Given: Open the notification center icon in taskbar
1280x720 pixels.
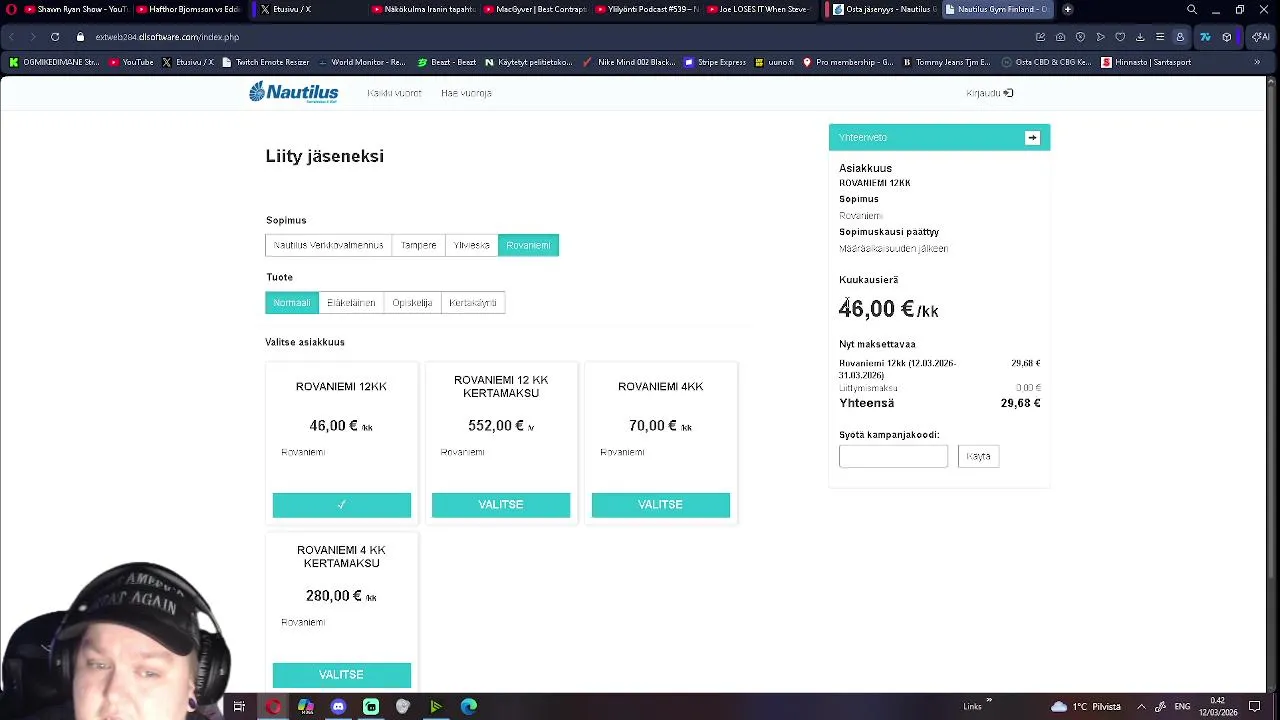Looking at the screenshot, I should tap(1255, 707).
